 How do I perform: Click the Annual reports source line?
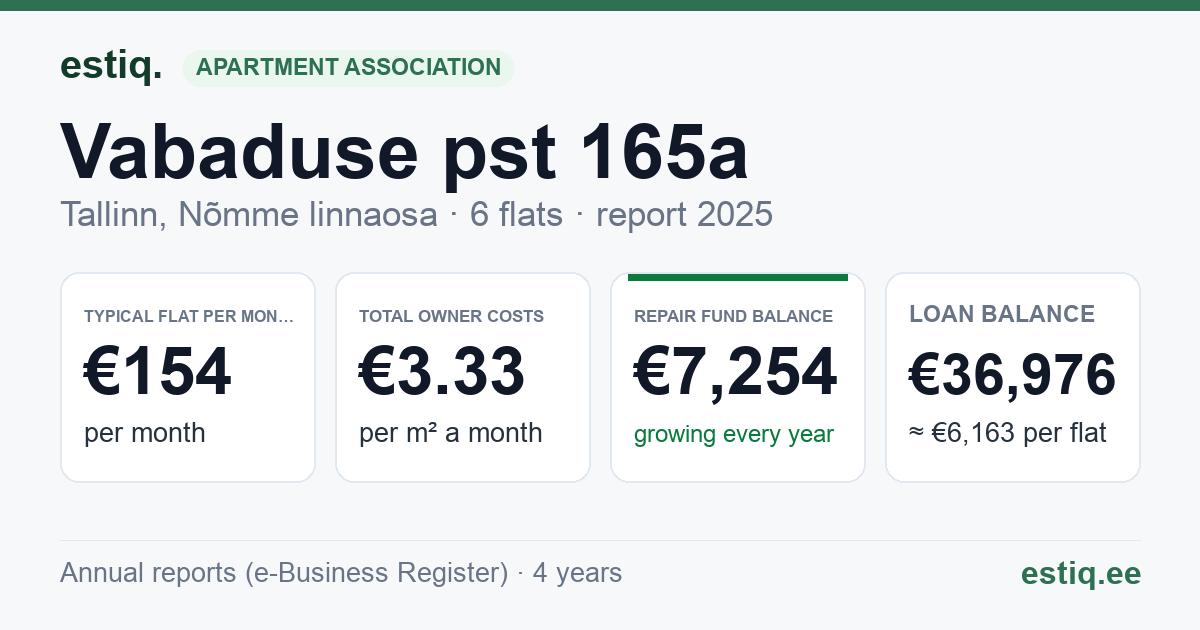(x=341, y=573)
